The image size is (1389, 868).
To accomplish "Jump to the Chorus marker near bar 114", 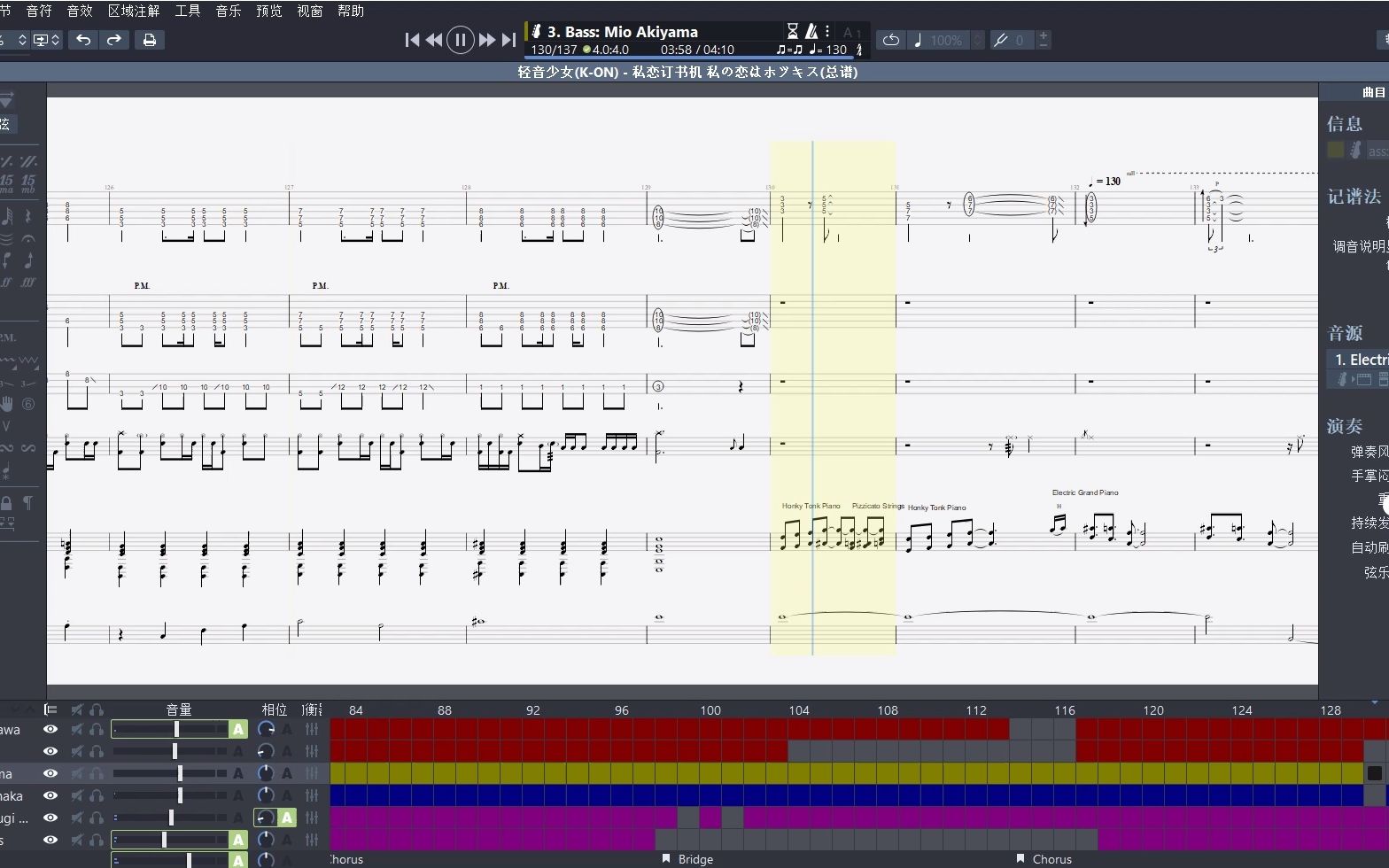I will (x=1044, y=859).
